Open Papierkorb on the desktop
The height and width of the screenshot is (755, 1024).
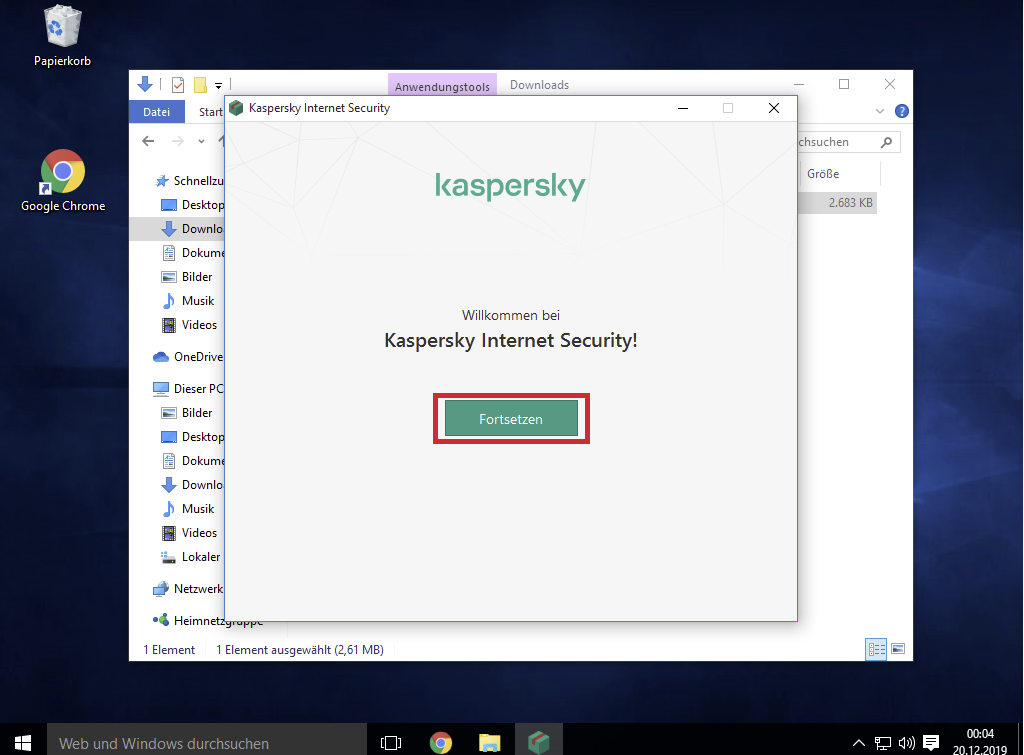[x=62, y=36]
